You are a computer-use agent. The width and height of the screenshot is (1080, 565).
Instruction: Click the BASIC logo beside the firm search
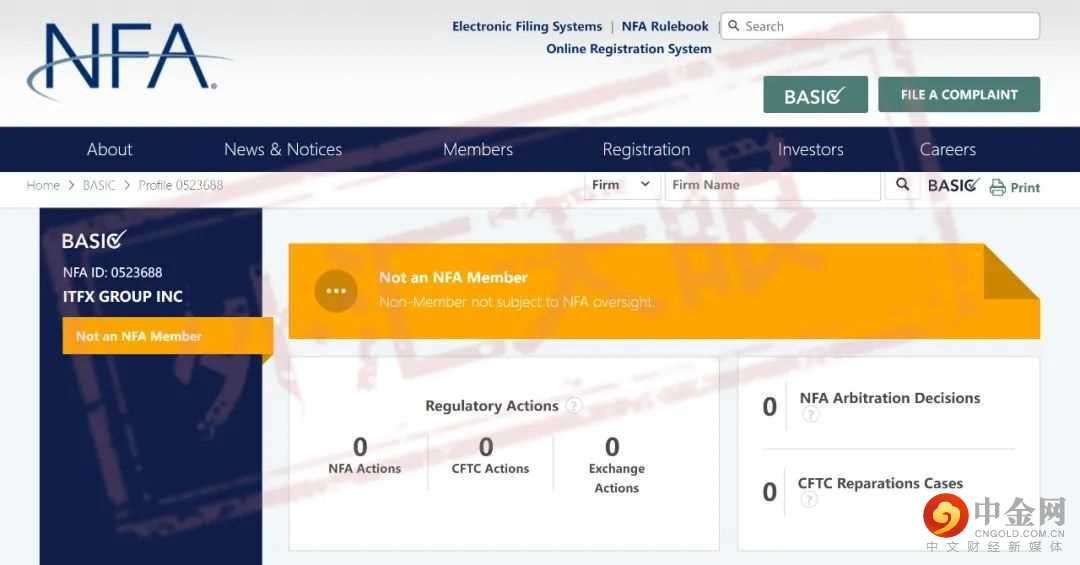[953, 185]
